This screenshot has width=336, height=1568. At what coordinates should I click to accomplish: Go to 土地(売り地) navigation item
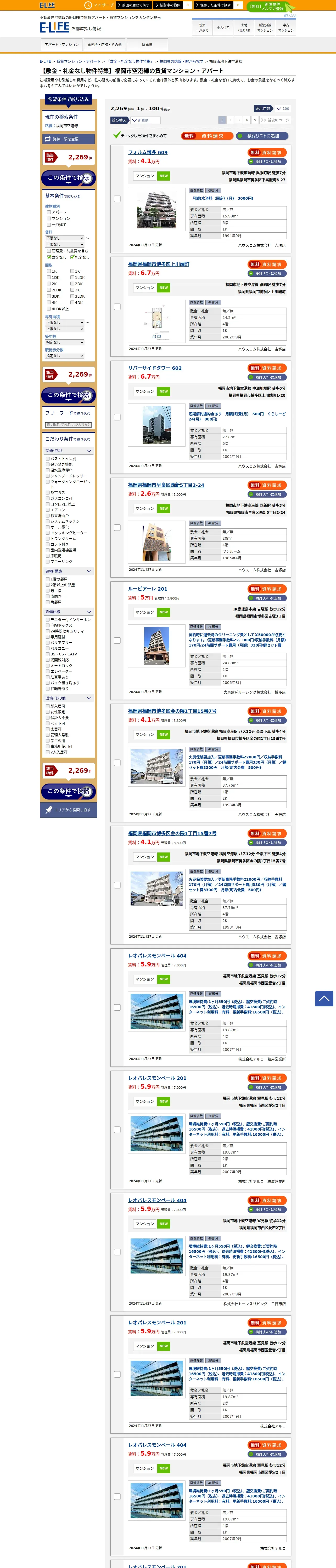(x=244, y=27)
